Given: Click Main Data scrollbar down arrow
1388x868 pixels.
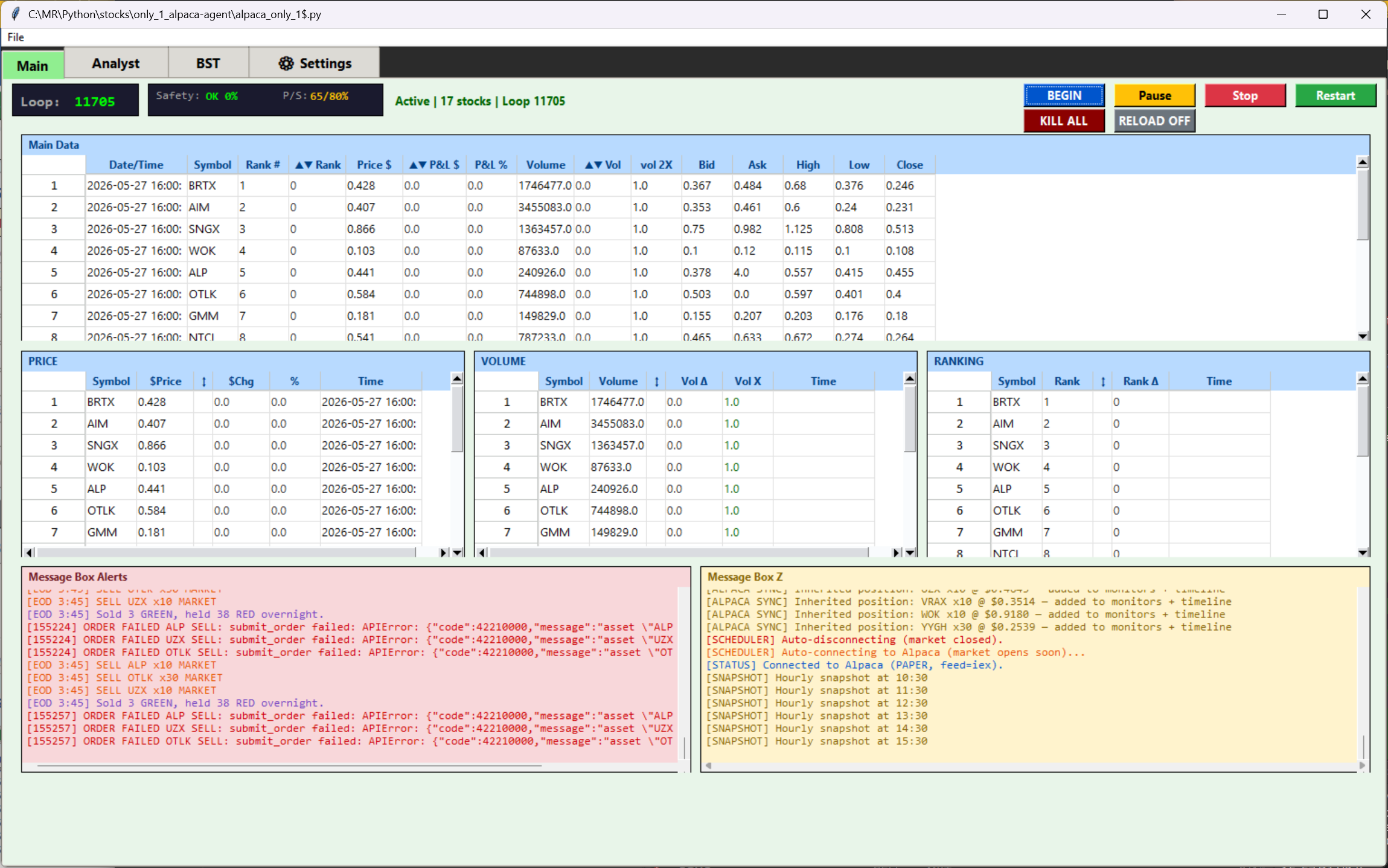Looking at the screenshot, I should click(1363, 336).
